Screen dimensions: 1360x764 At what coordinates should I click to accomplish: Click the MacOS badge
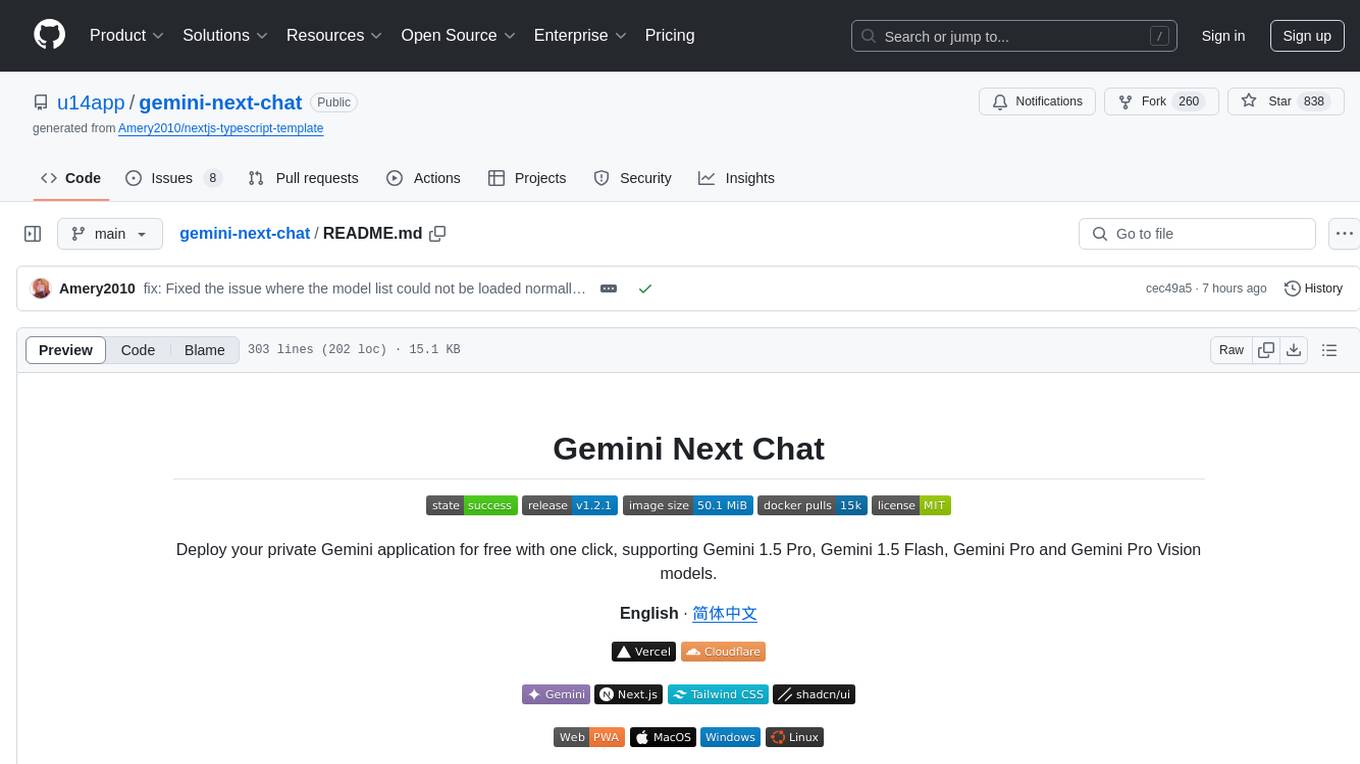(663, 737)
